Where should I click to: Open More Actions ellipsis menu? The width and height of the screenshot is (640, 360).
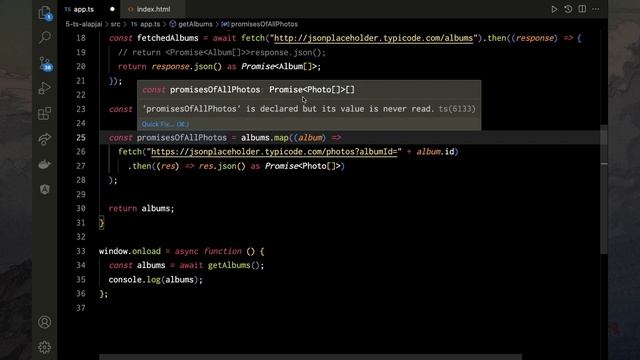(x=596, y=9)
